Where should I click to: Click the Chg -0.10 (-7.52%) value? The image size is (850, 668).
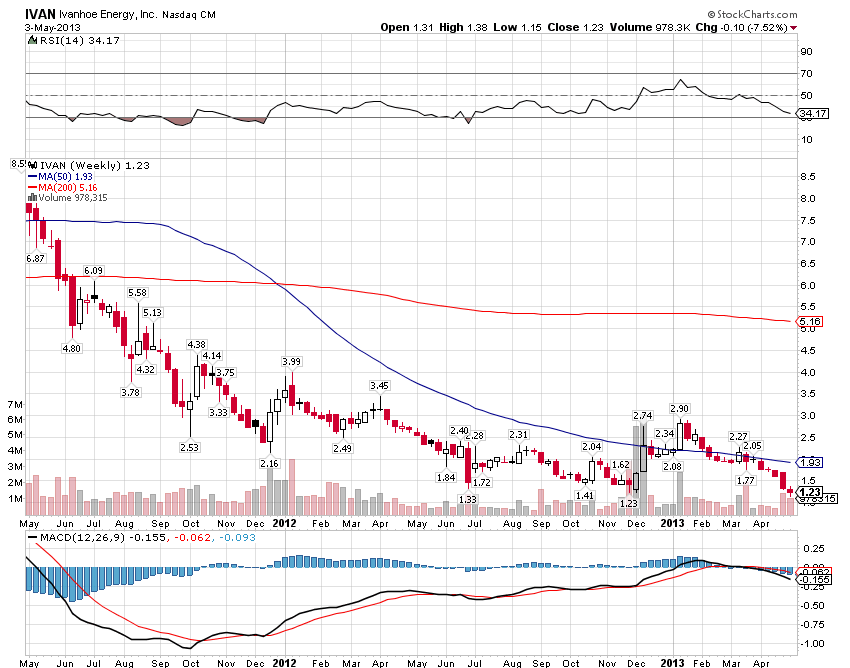click(741, 28)
